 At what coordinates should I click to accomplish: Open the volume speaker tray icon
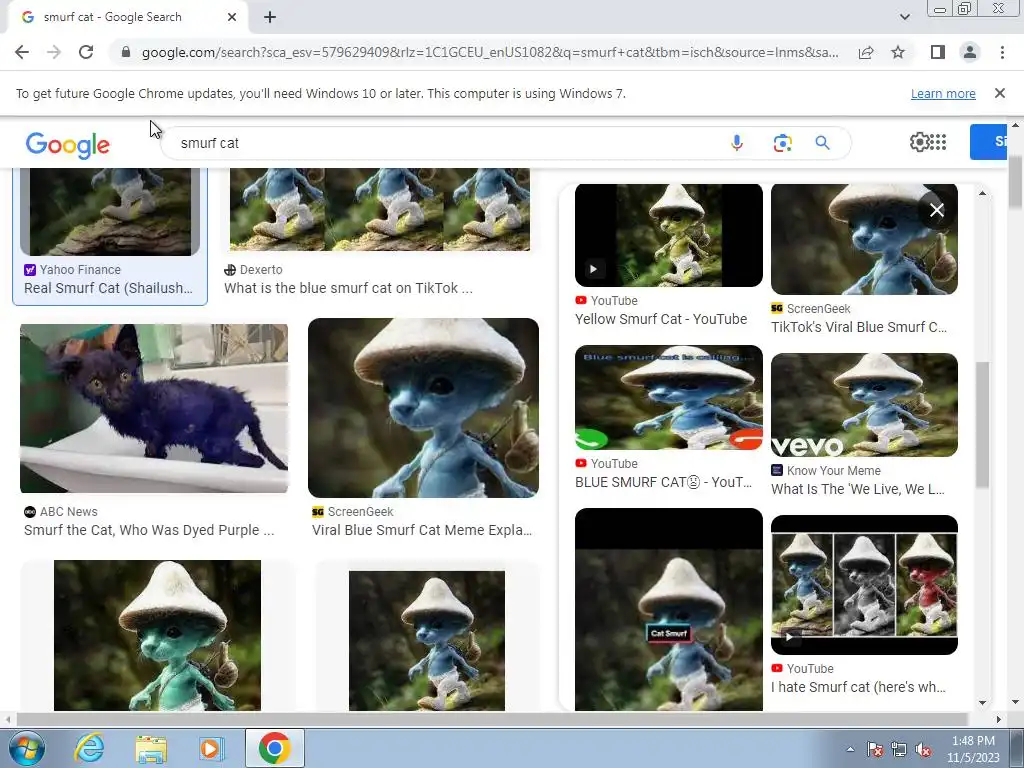point(923,749)
